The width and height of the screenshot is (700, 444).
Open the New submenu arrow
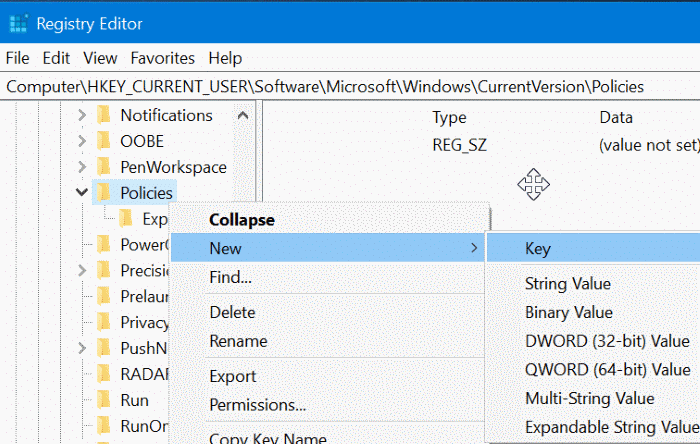474,248
